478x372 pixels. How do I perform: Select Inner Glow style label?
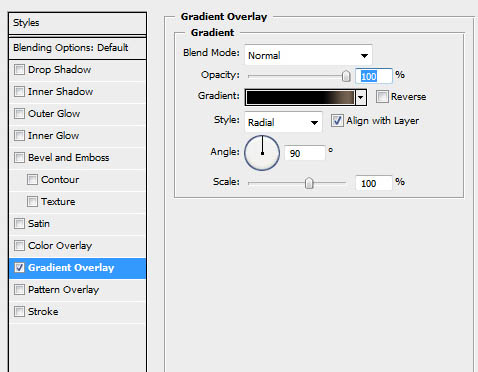[54, 136]
